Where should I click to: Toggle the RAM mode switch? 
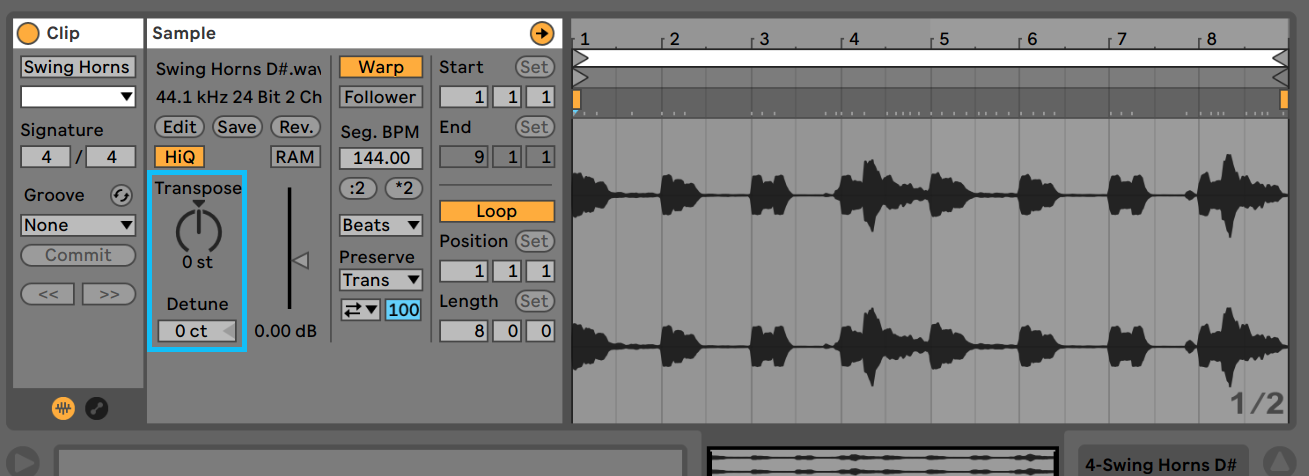(295, 157)
